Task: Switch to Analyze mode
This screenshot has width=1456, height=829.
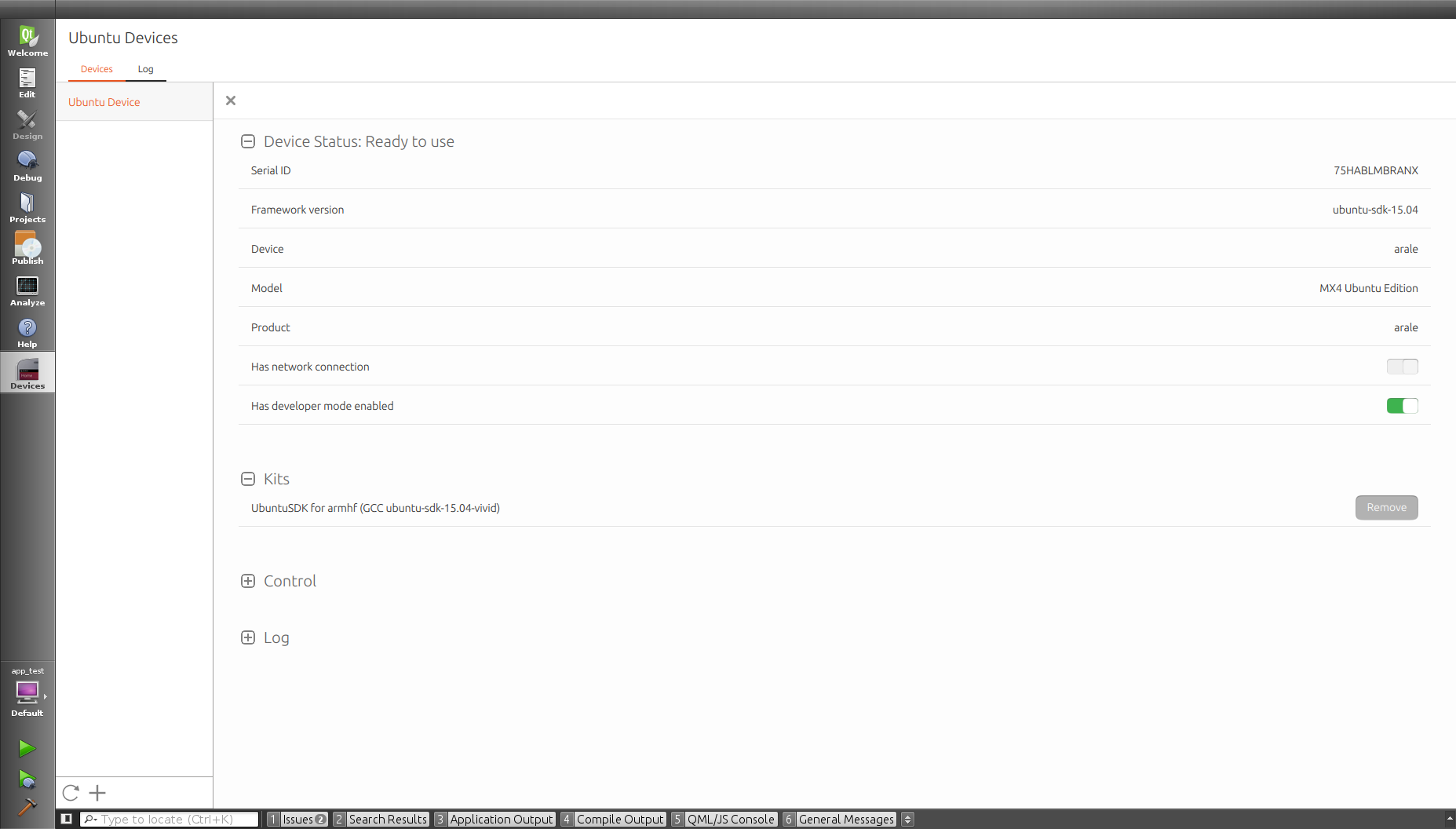Action: coord(27,290)
